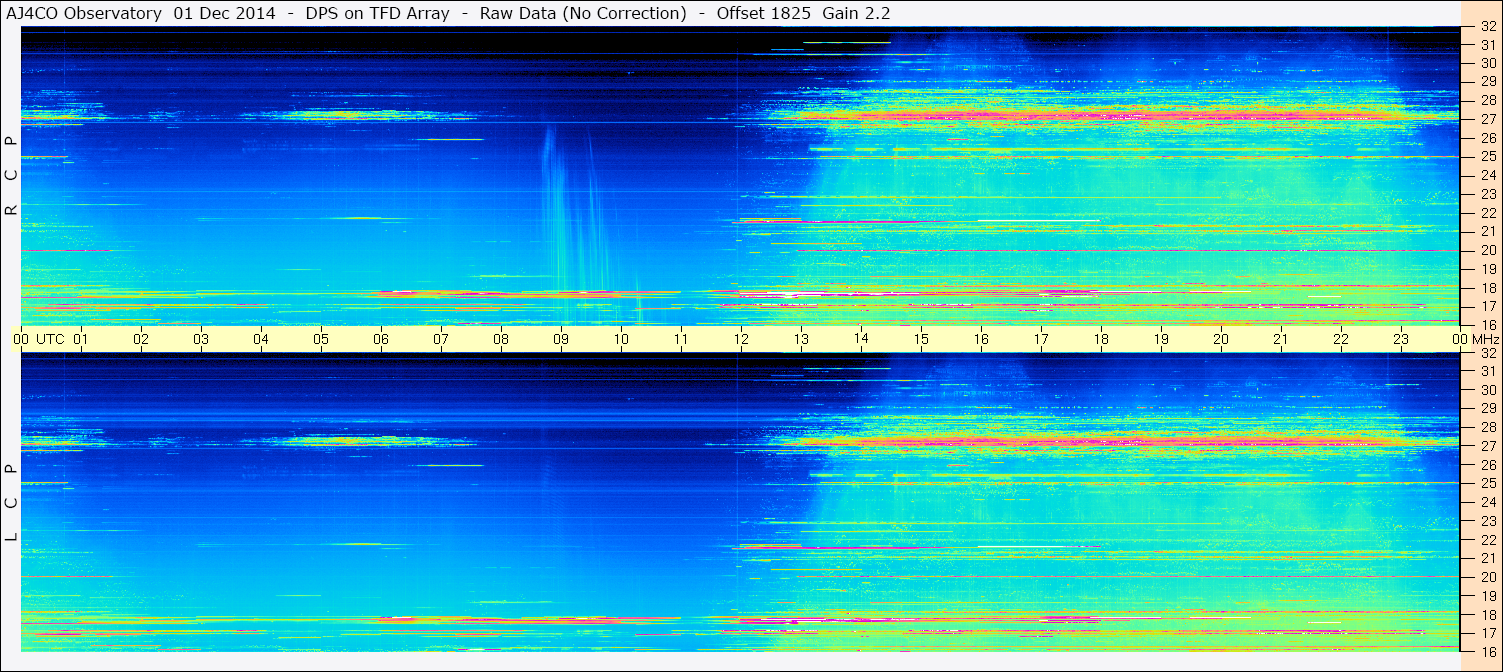Click the LCP vertical panel label

click(11, 503)
